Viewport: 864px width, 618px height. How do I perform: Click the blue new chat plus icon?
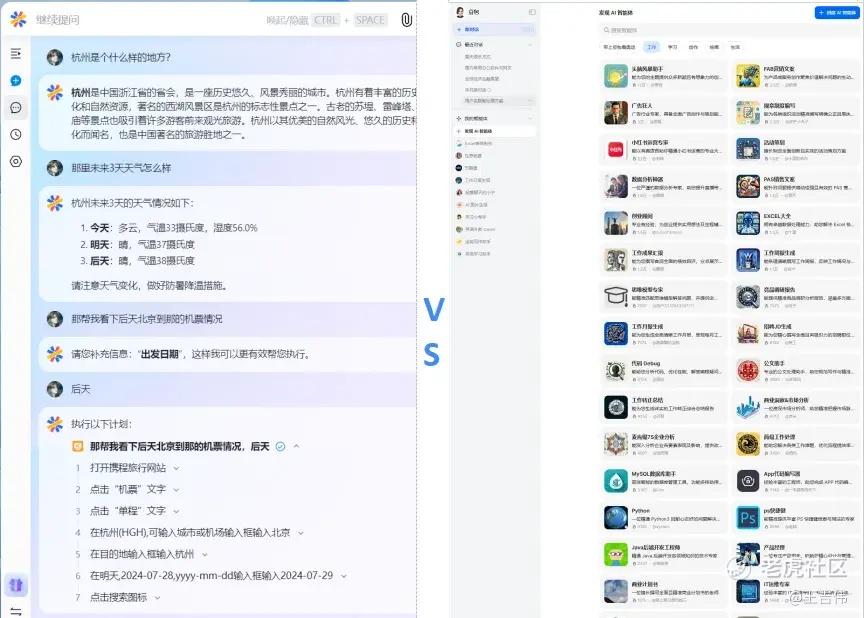click(16, 80)
